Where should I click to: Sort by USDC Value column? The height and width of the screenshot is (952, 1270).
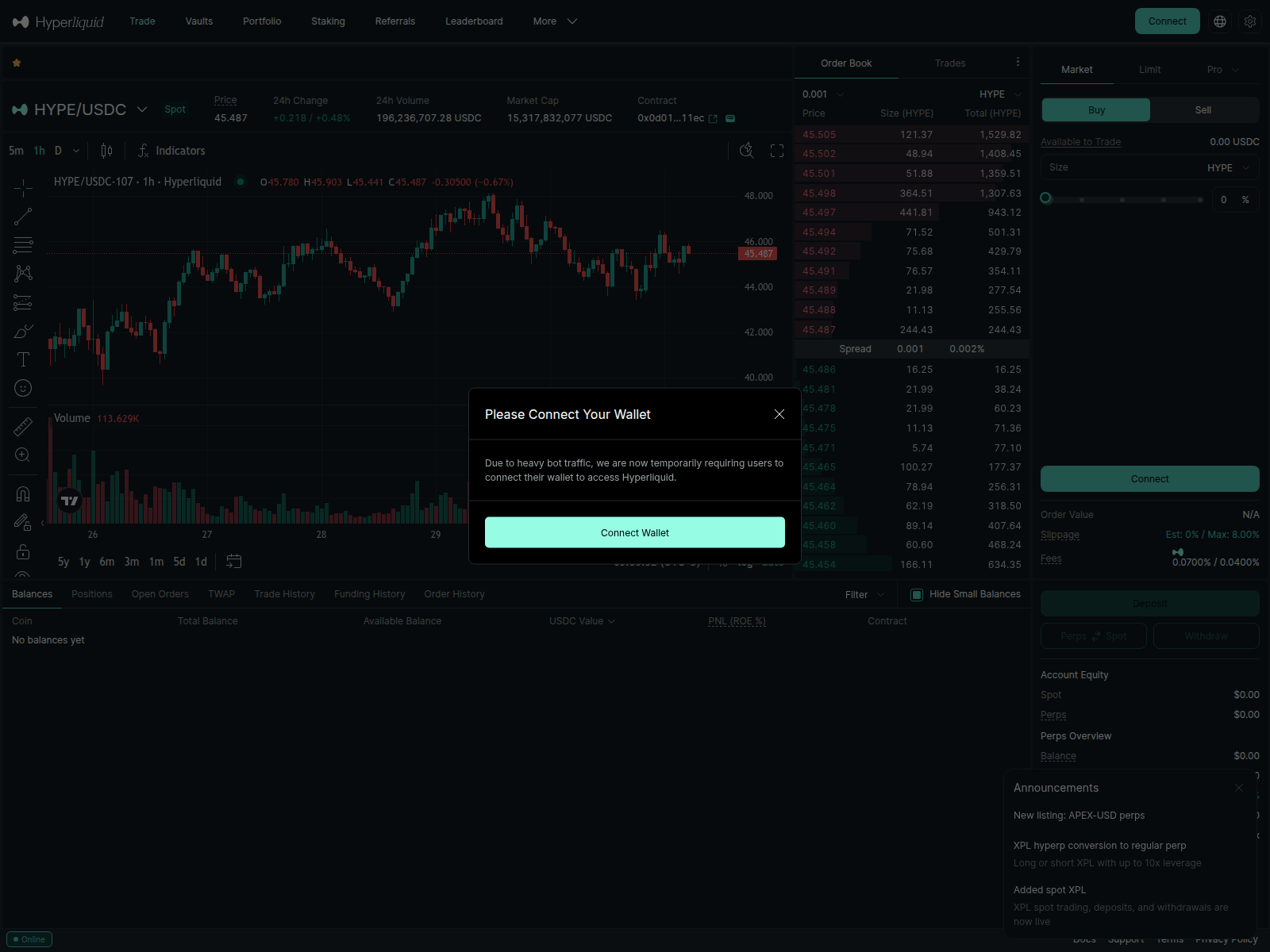[x=582, y=621]
